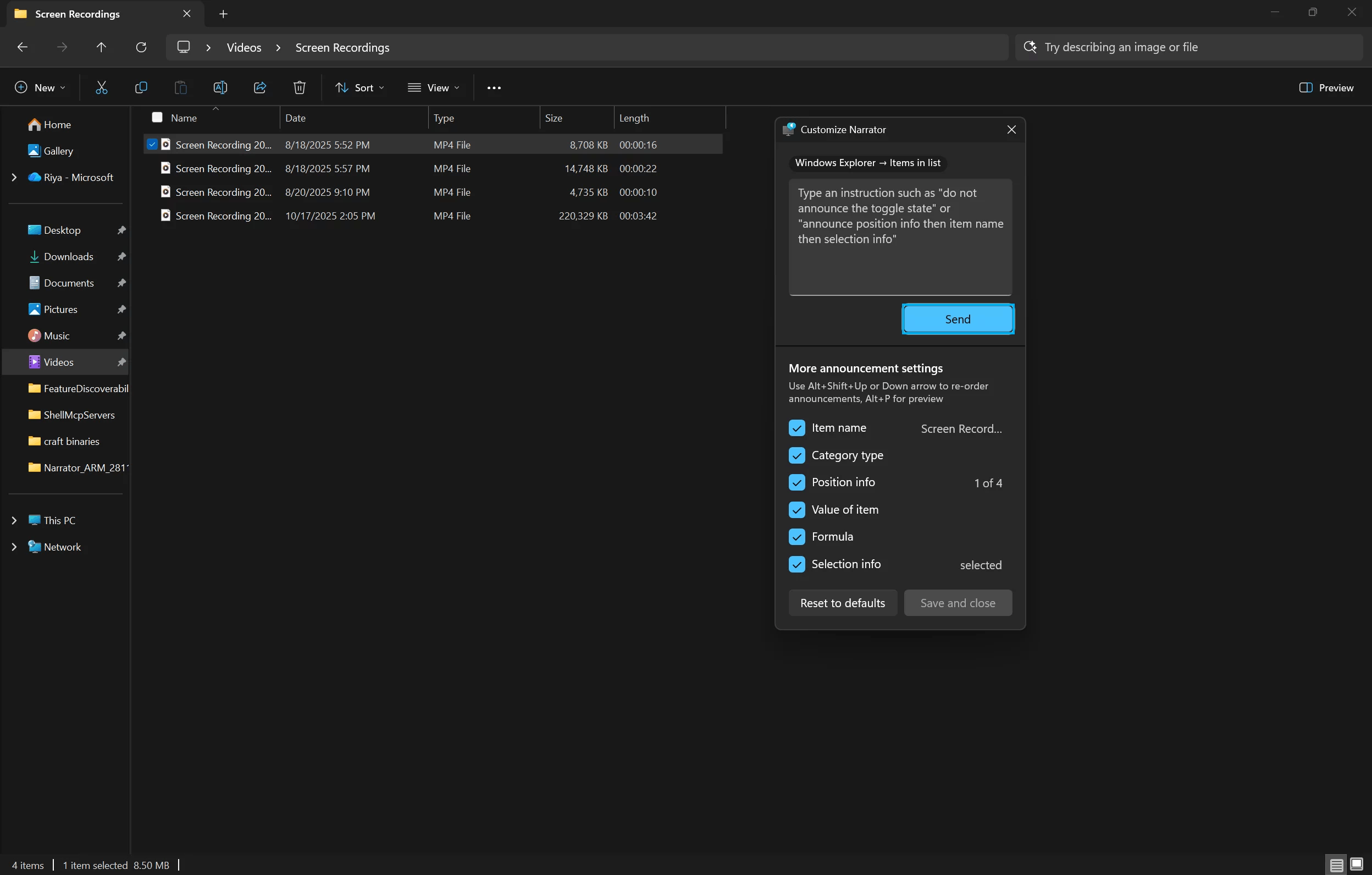1372x875 pixels.
Task: Click the Narrator instruction text box
Action: point(900,236)
